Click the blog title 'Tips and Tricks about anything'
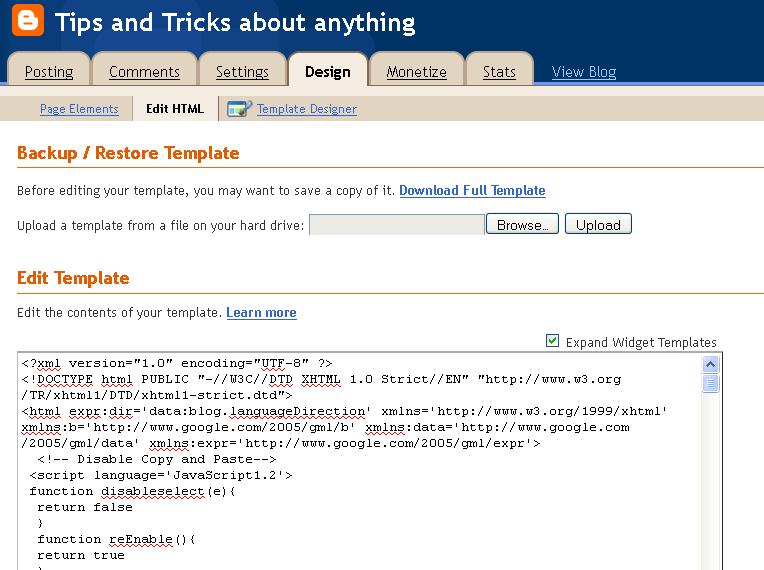Viewport: 764px width, 570px height. (235, 23)
